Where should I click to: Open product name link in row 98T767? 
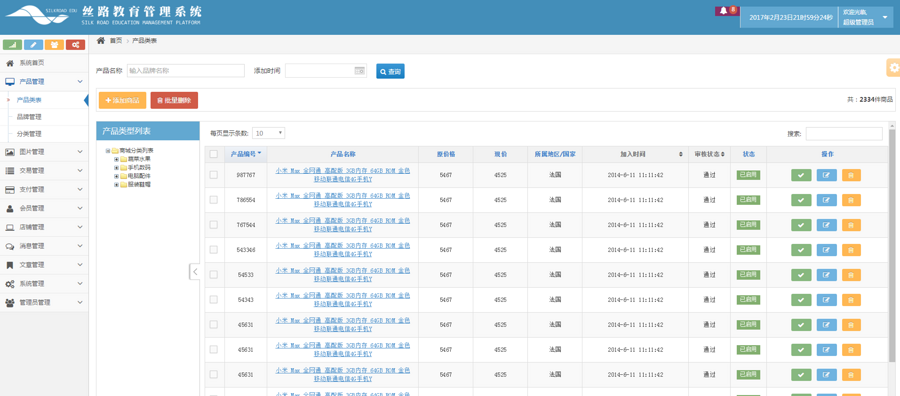[343, 175]
